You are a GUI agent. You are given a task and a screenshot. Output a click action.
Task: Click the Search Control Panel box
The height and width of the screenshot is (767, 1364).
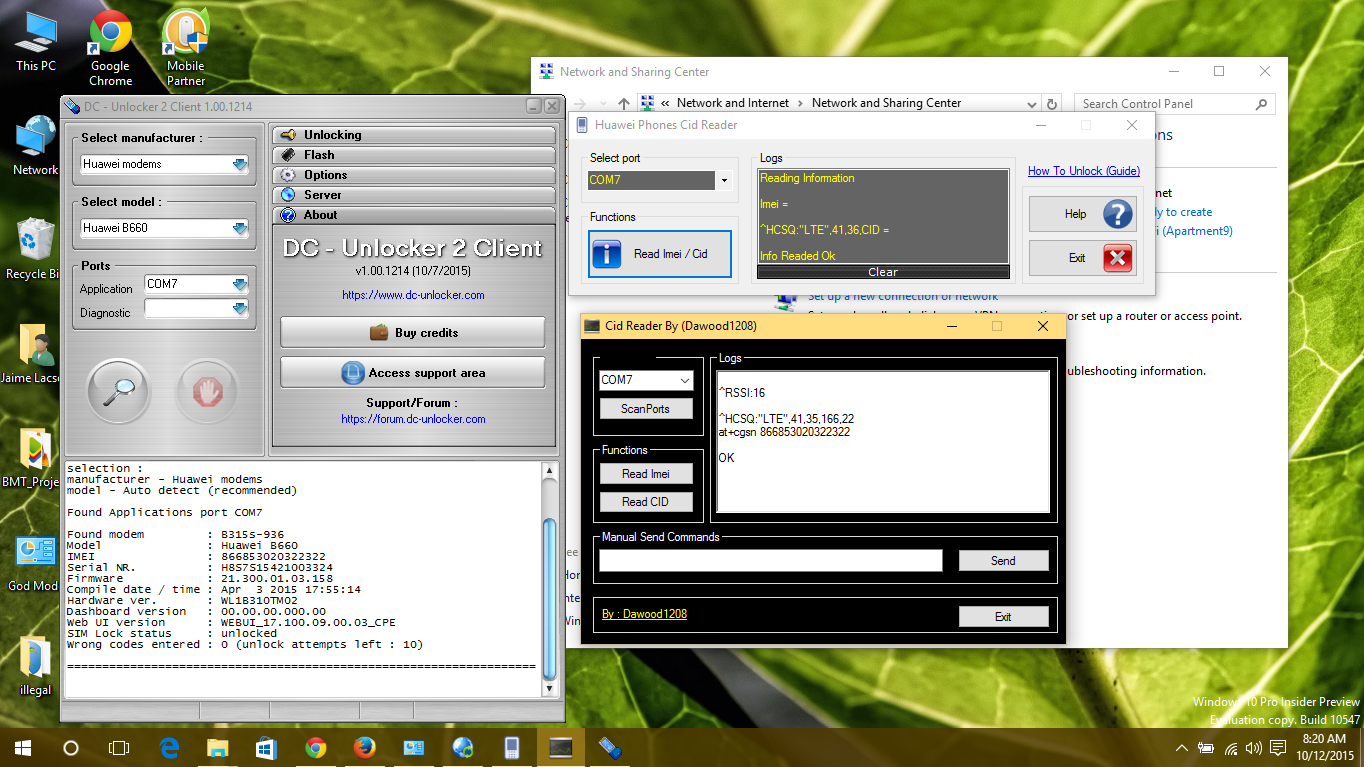point(1174,103)
